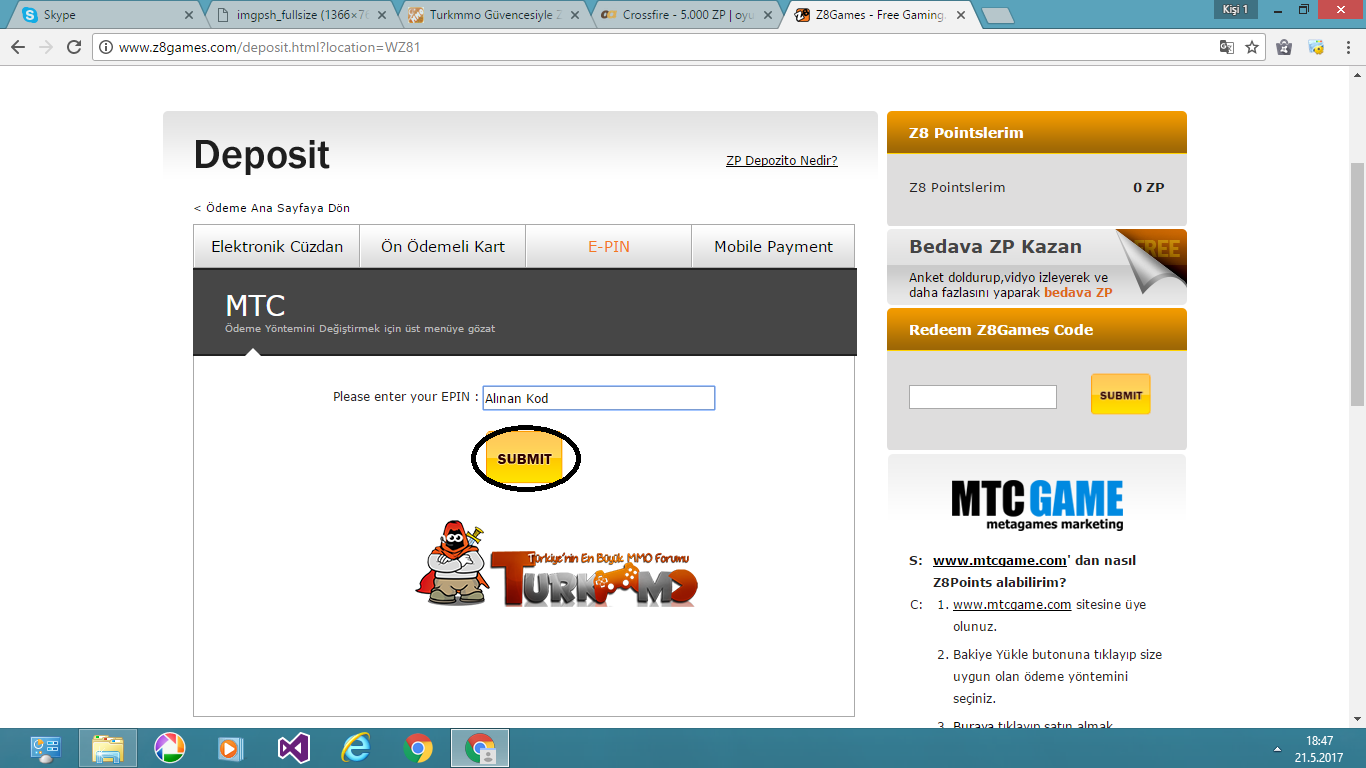The height and width of the screenshot is (768, 1366).
Task: Open a new browser tab
Action: pyautogui.click(x=996, y=15)
